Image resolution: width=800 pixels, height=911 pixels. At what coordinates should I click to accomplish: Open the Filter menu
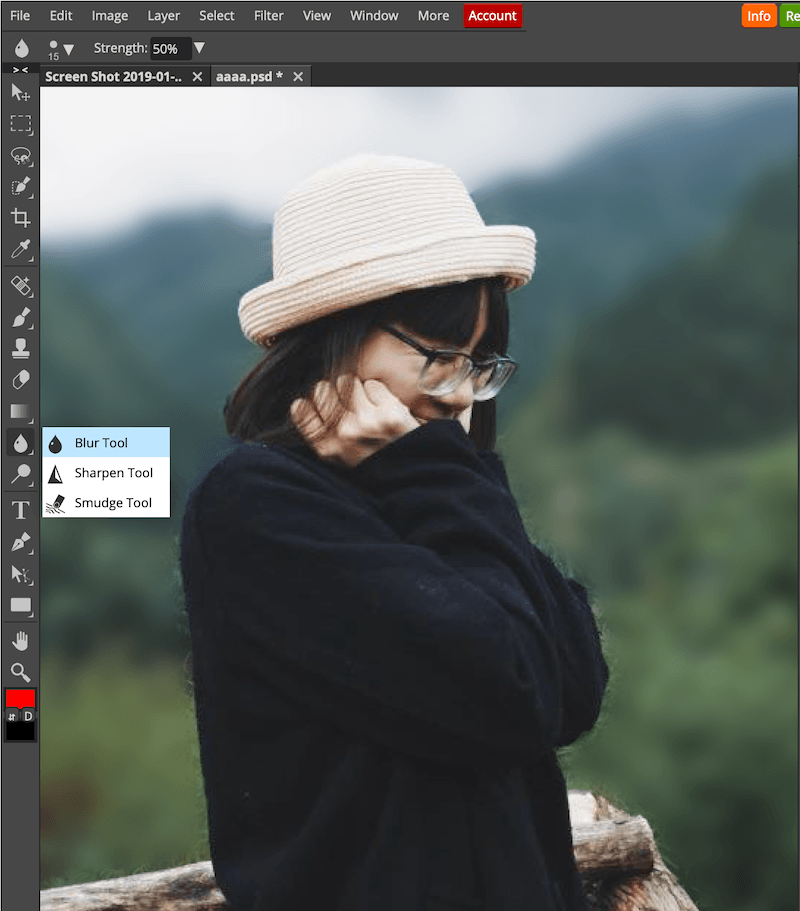point(268,16)
